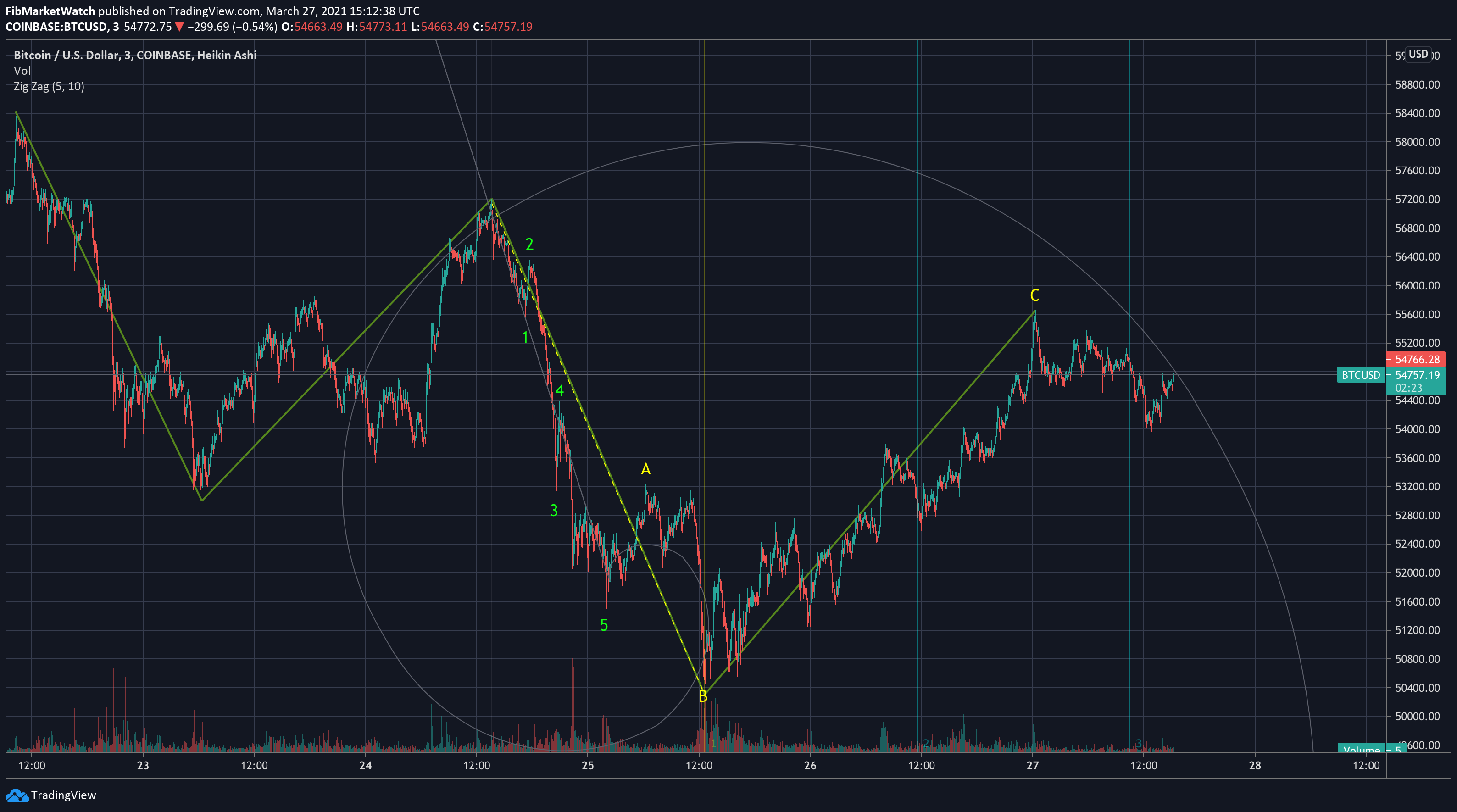Select the Bitcoin / U.S. Dollar chart legend title
This screenshot has width=1457, height=812.
tap(134, 55)
